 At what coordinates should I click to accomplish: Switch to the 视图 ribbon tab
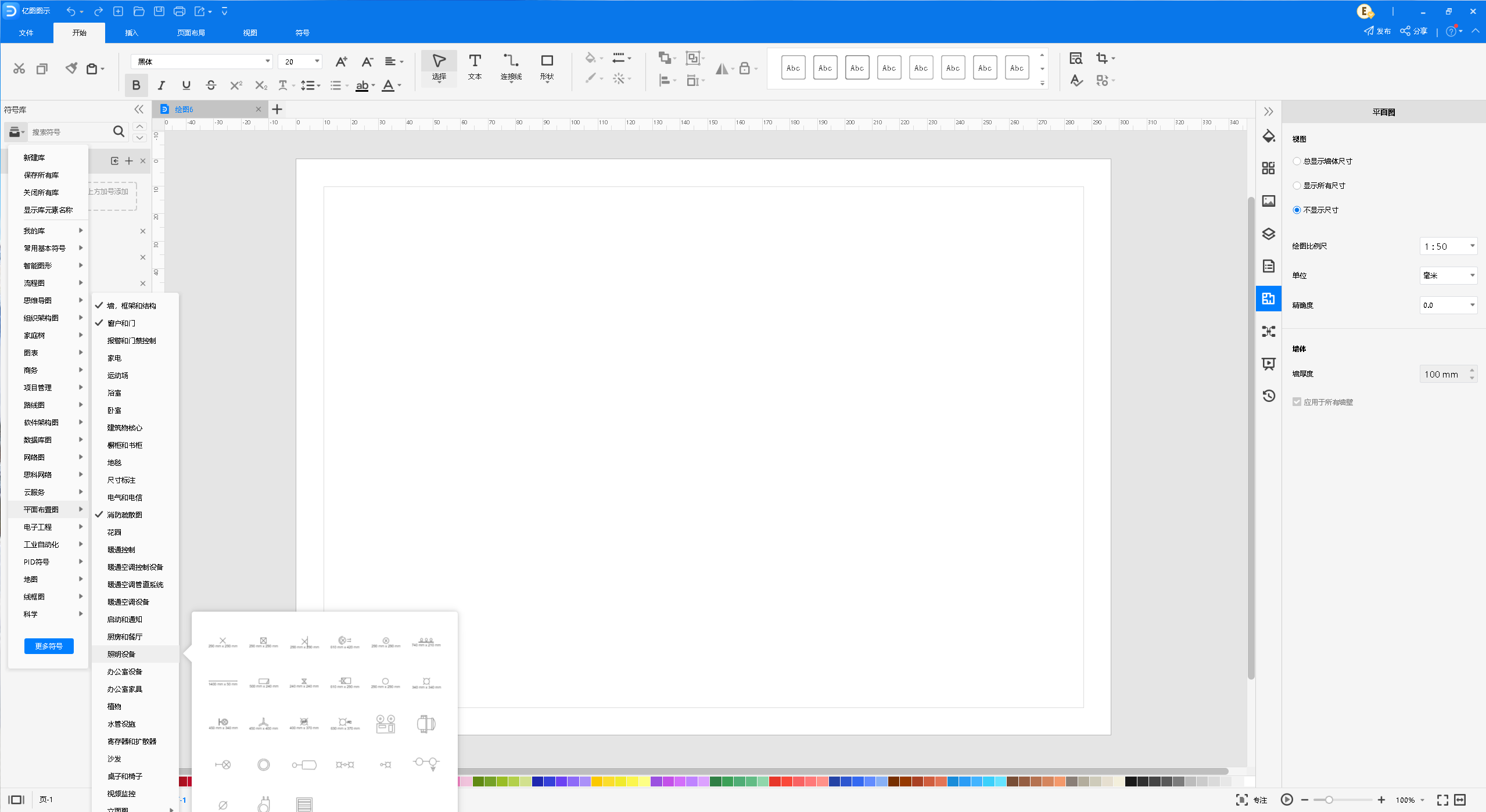point(250,33)
